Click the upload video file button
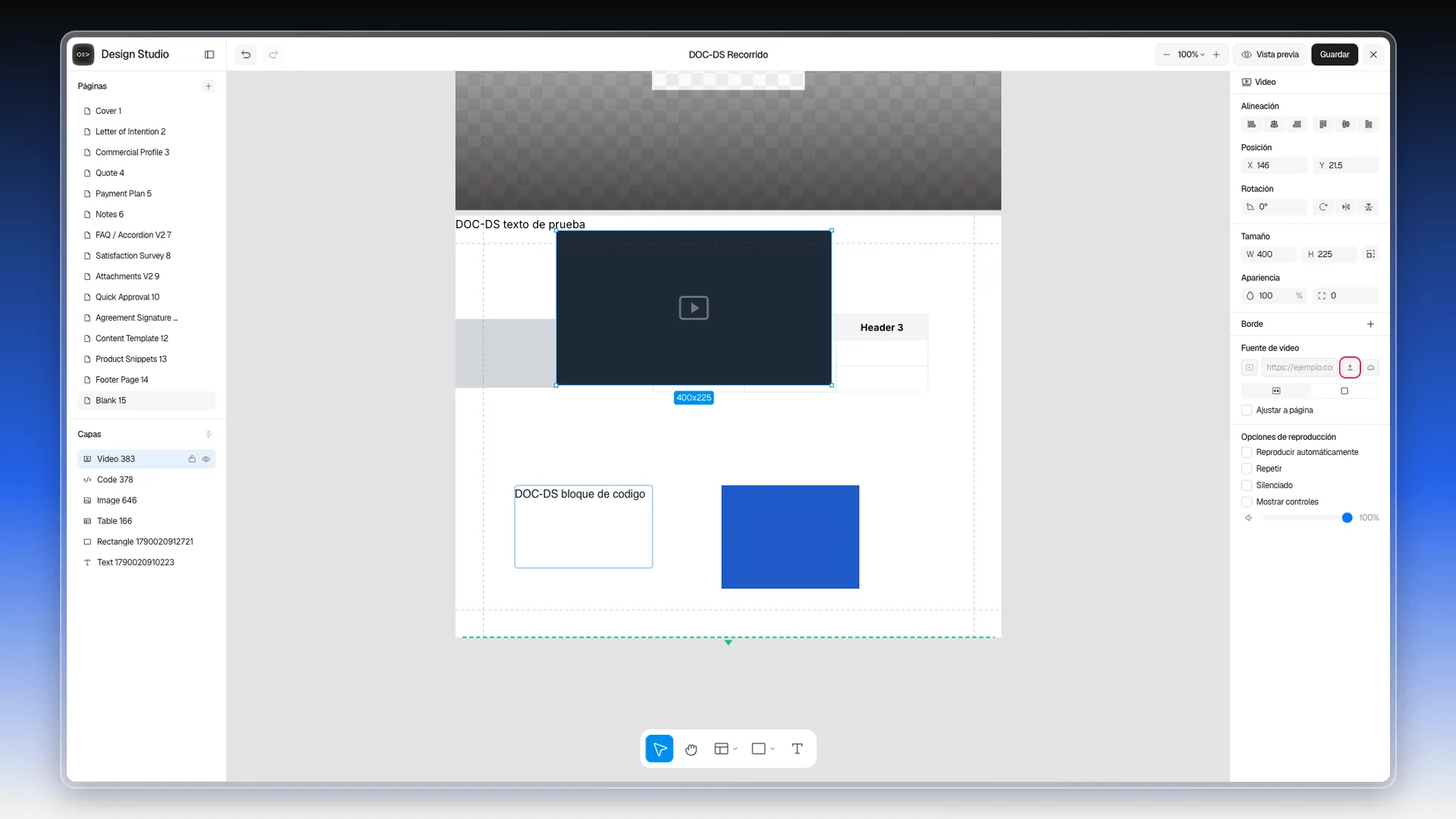 (1350, 368)
